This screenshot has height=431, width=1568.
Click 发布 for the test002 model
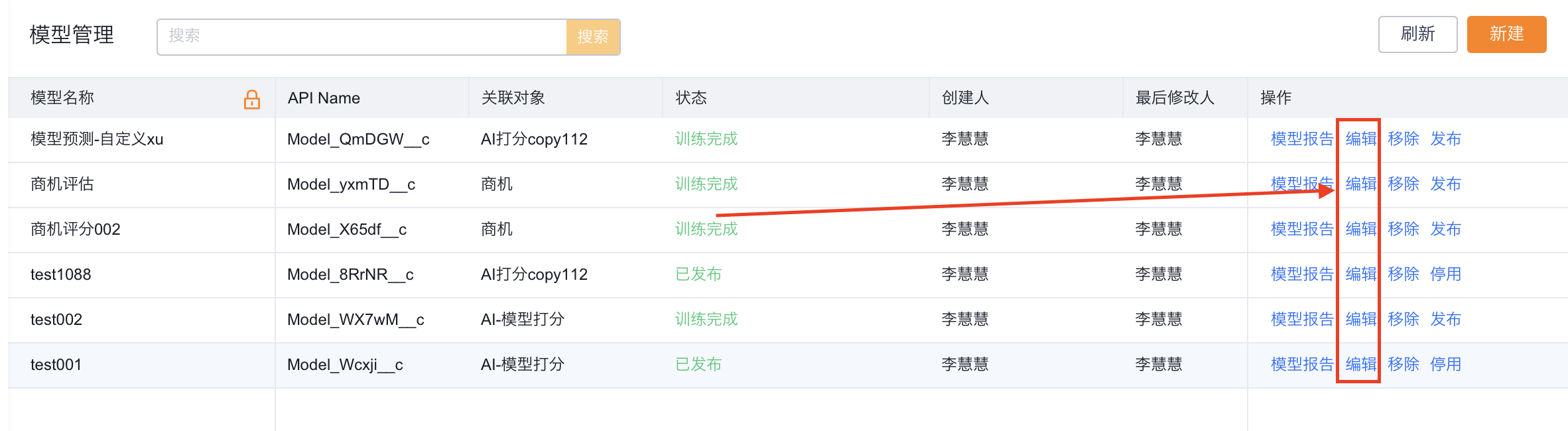pyautogui.click(x=1446, y=320)
